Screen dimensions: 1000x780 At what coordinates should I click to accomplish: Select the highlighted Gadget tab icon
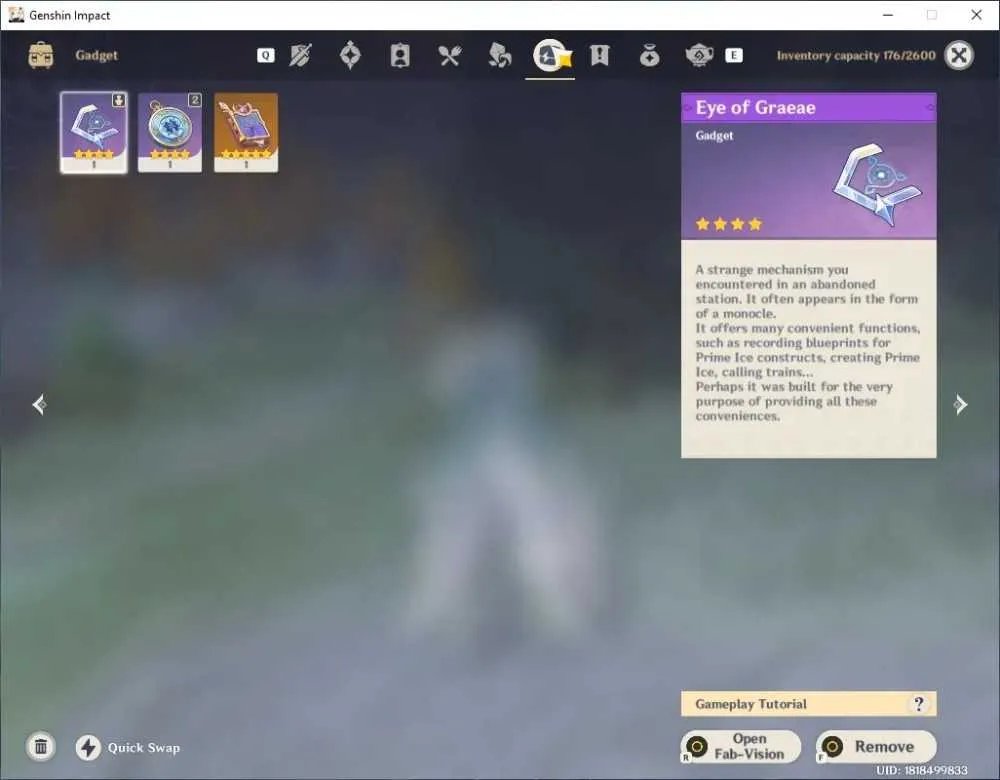[x=550, y=55]
